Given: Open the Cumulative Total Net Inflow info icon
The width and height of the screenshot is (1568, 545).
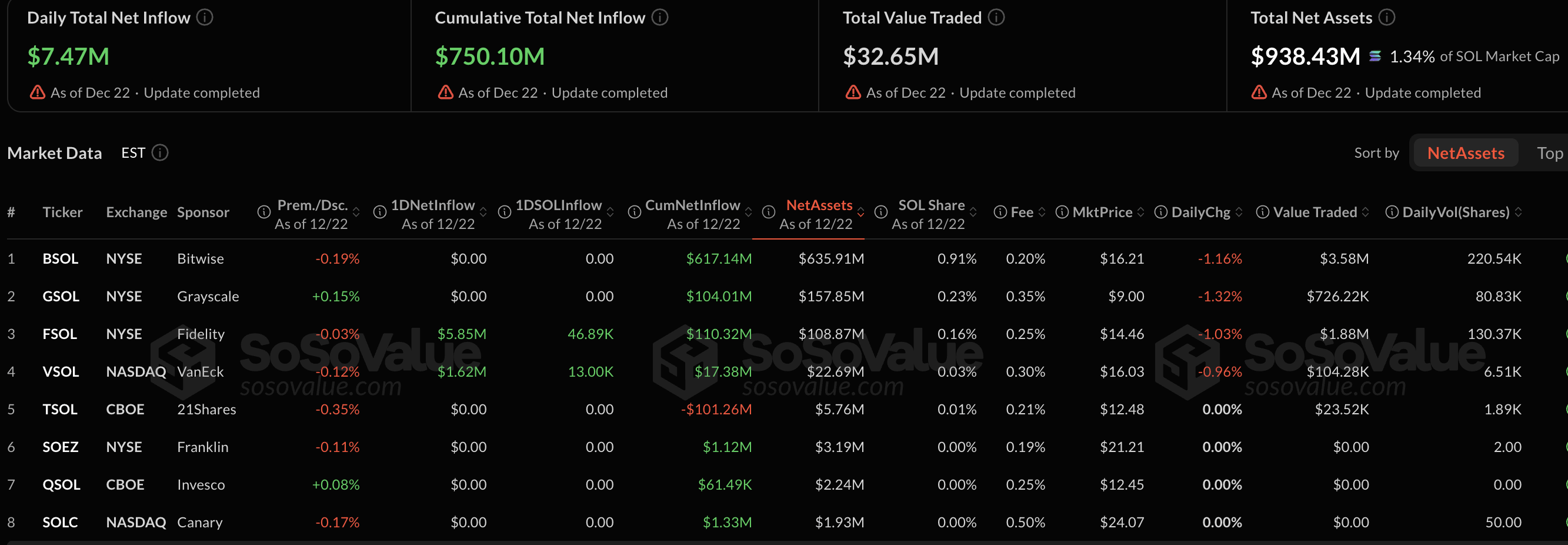Looking at the screenshot, I should pyautogui.click(x=660, y=18).
